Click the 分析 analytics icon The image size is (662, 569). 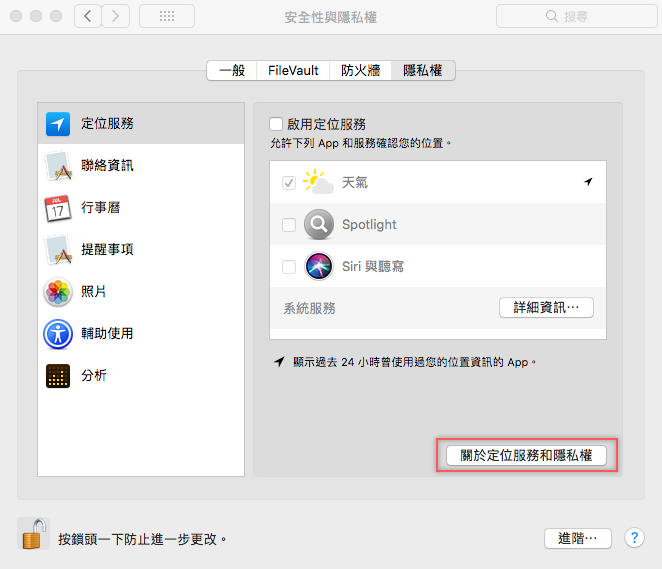coord(58,376)
